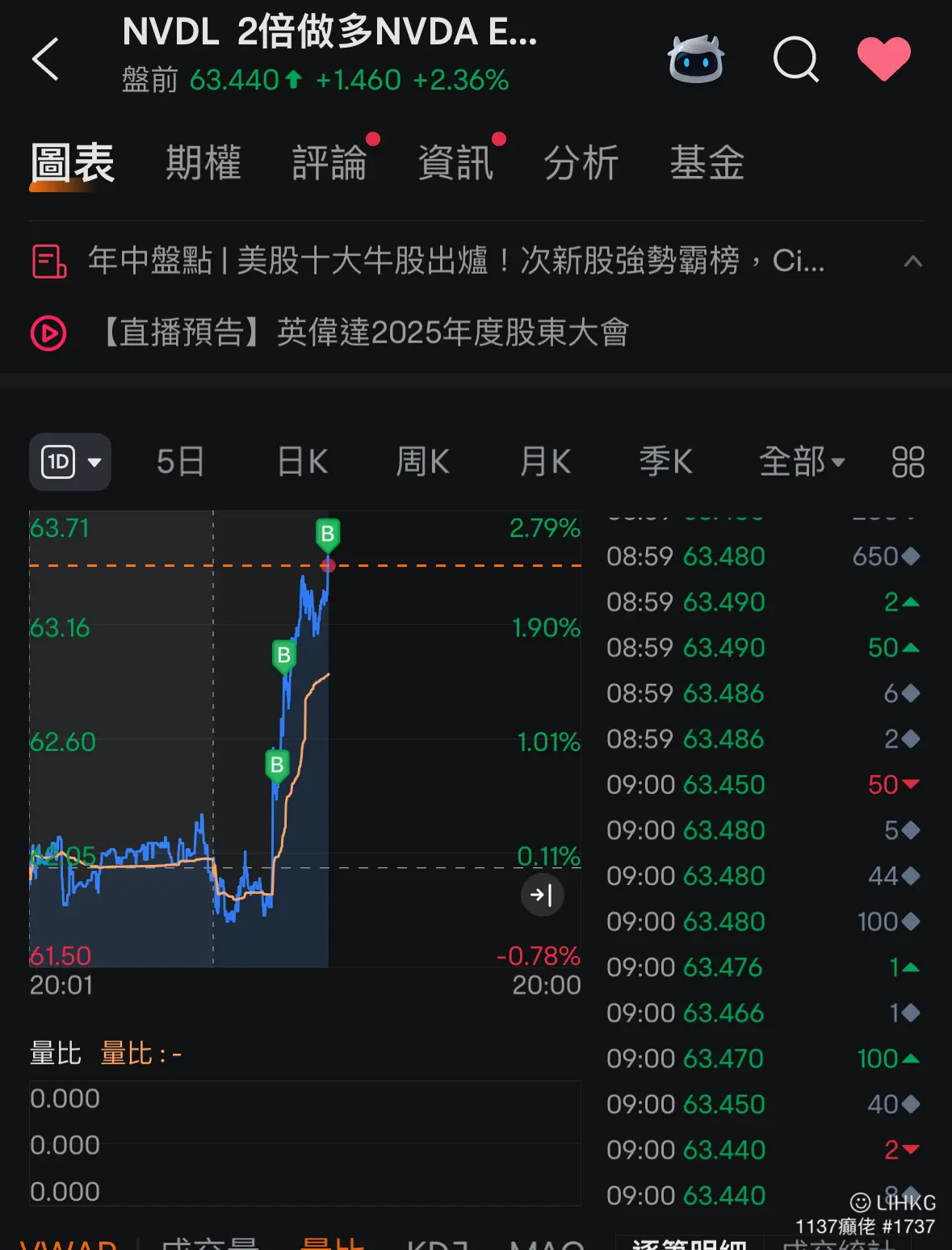The image size is (952, 1250).
Task: Go back using the top-left arrow
Action: pyautogui.click(x=45, y=59)
